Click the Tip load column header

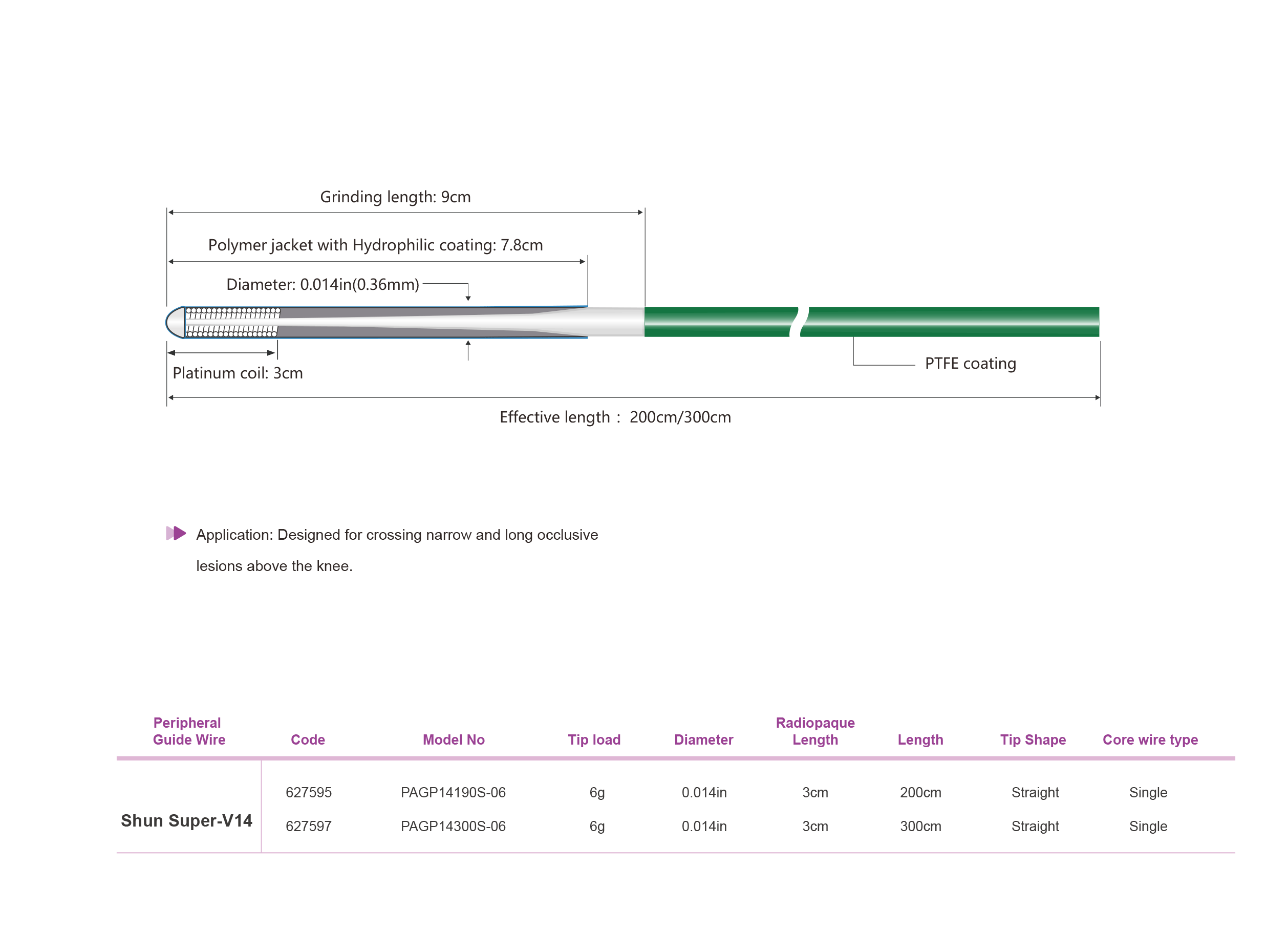pyautogui.click(x=594, y=740)
